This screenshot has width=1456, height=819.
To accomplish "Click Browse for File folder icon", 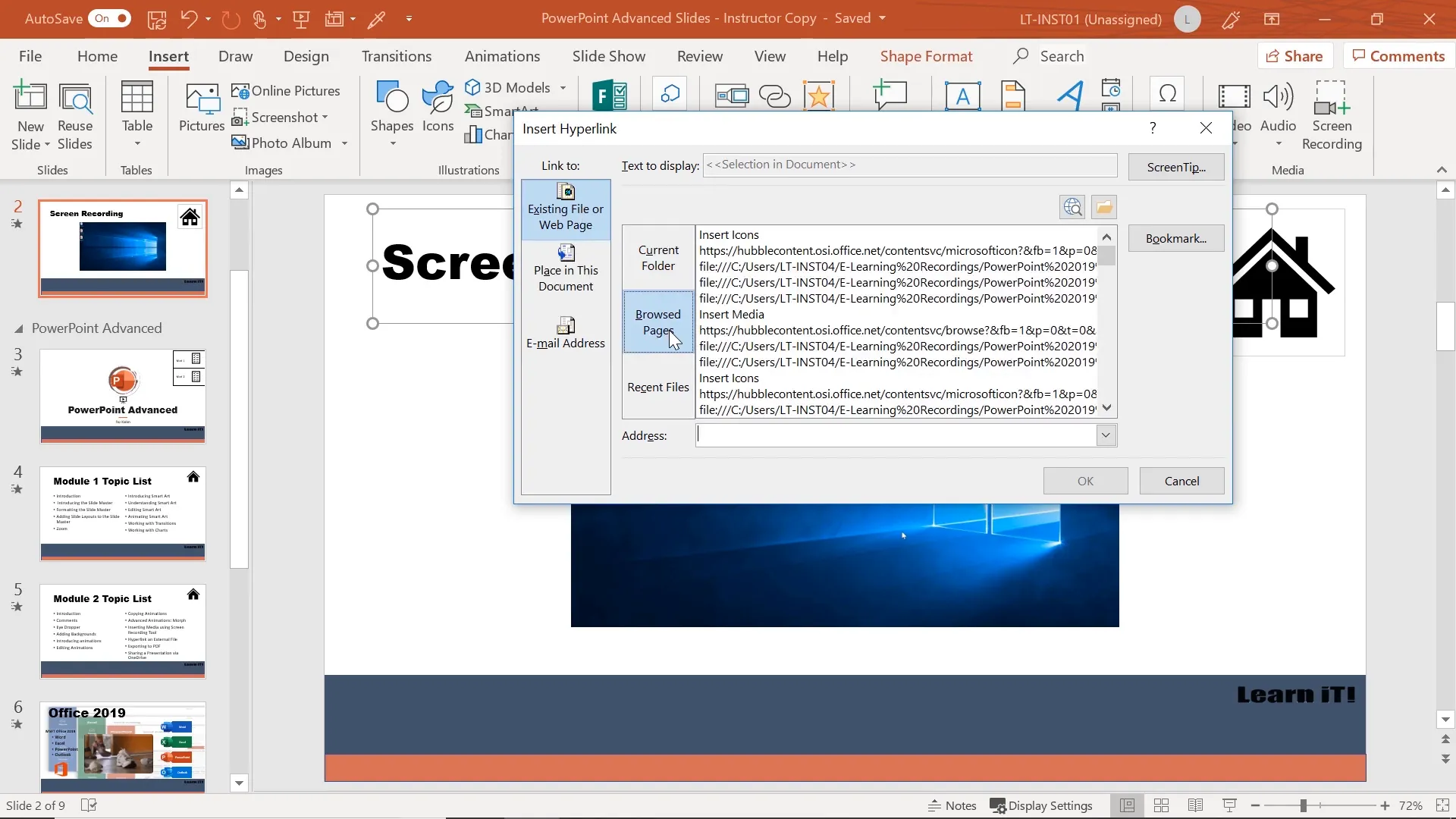I will [1104, 207].
